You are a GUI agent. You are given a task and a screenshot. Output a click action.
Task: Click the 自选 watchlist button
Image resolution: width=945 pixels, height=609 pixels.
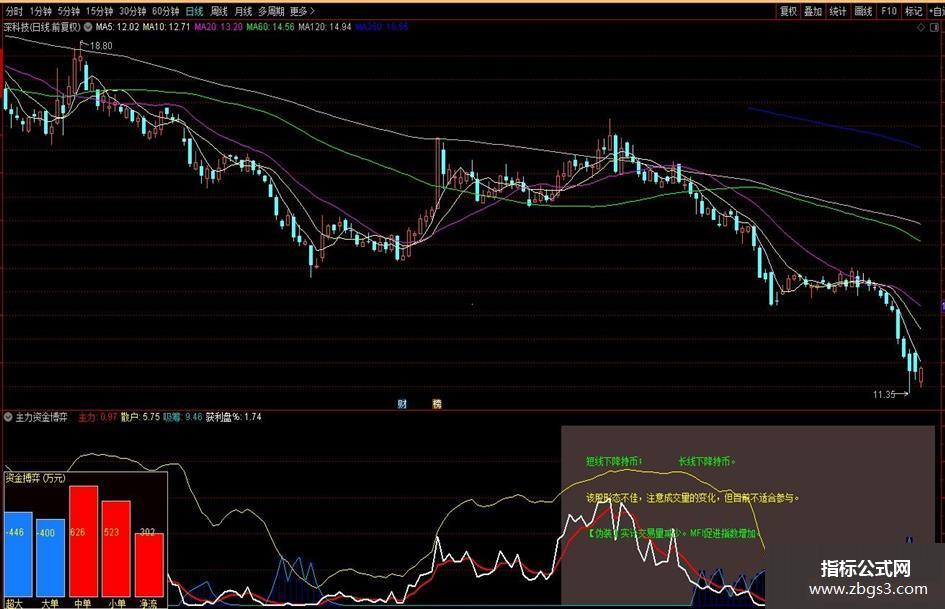click(936, 11)
